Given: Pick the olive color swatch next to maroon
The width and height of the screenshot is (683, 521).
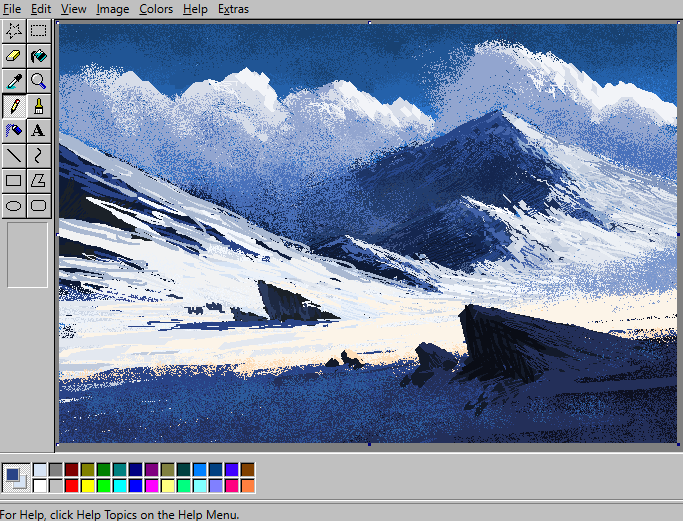Looking at the screenshot, I should pyautogui.click(x=88, y=470).
